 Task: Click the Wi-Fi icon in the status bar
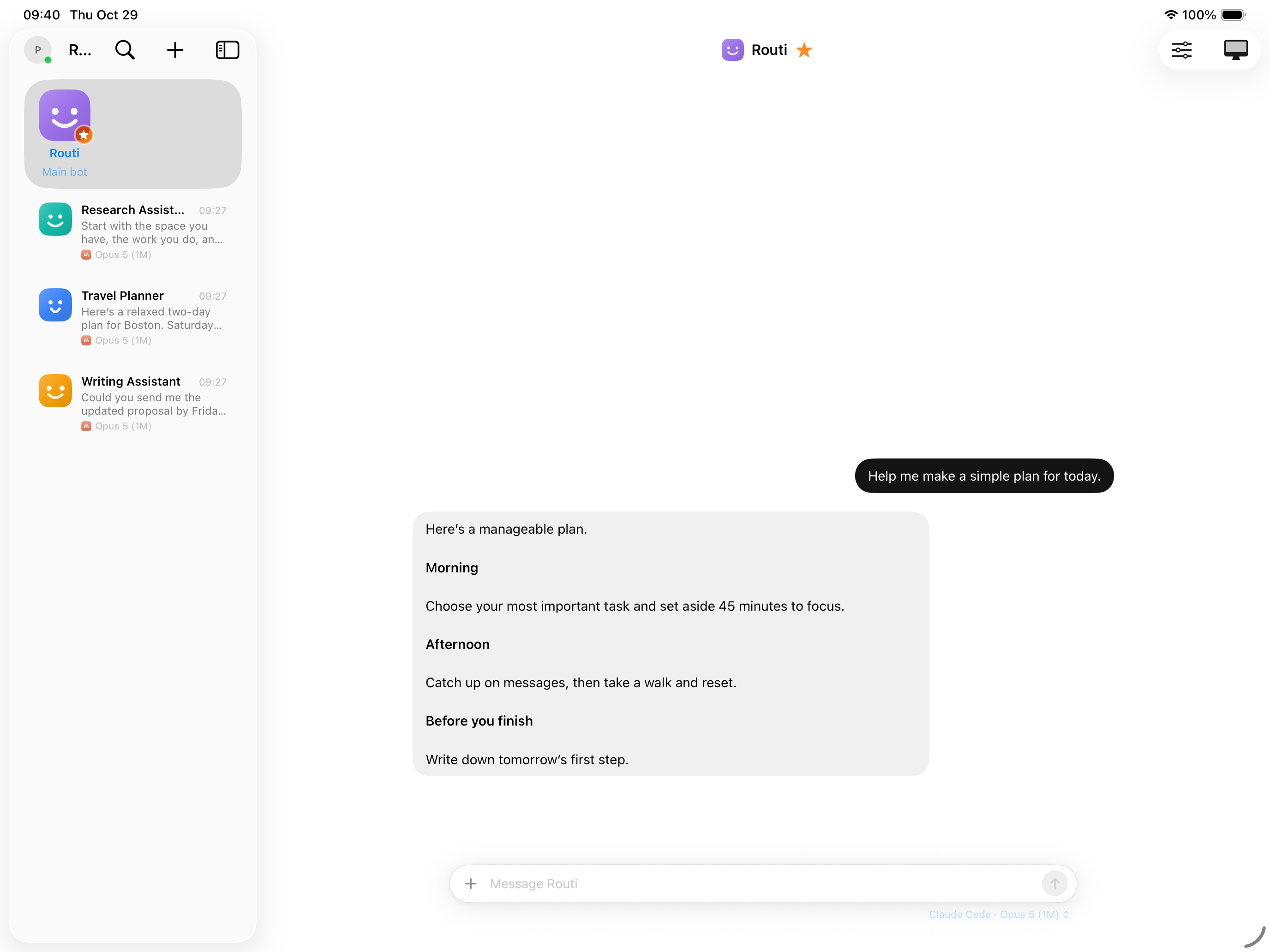(1171, 15)
